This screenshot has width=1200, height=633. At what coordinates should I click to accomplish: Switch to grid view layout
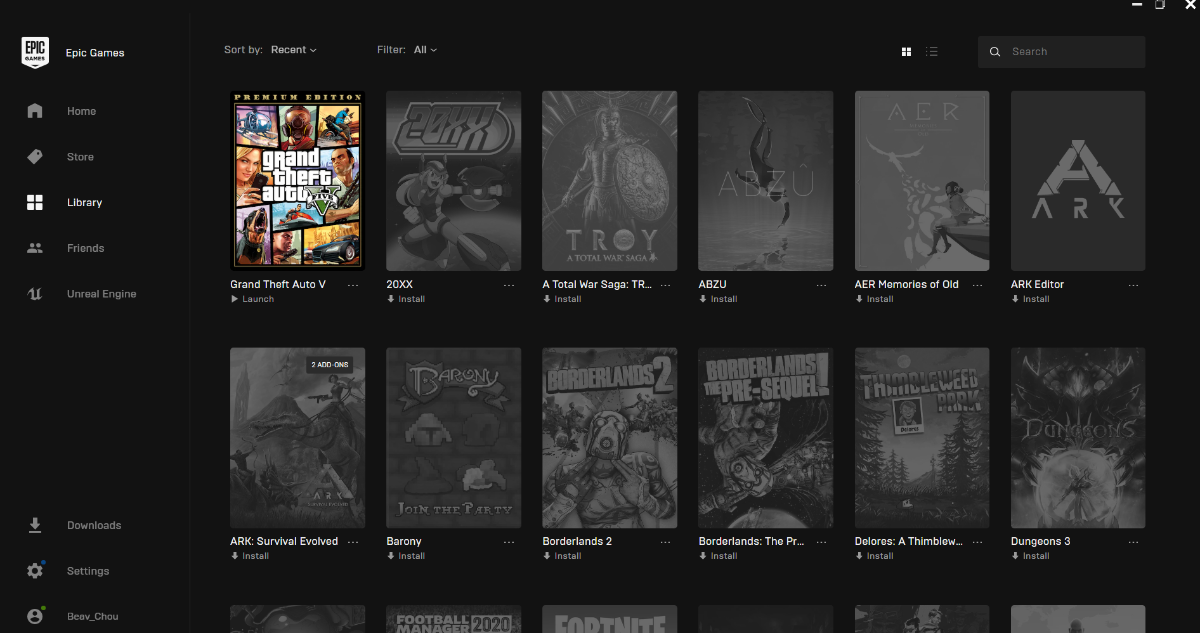tap(906, 51)
